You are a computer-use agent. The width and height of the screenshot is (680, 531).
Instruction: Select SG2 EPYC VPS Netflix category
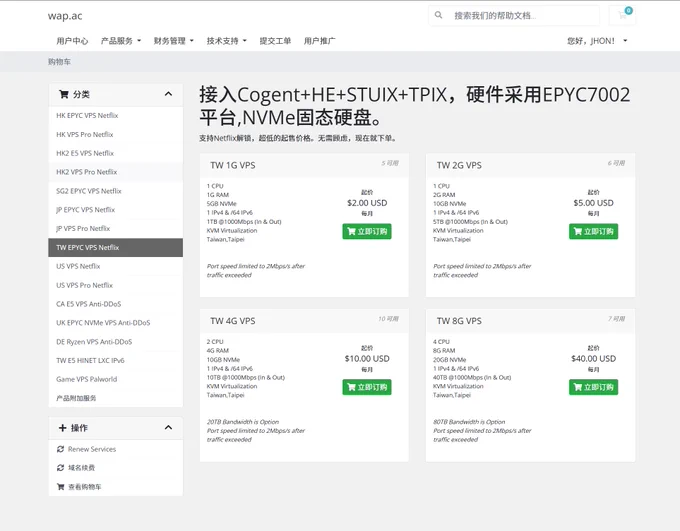115,191
